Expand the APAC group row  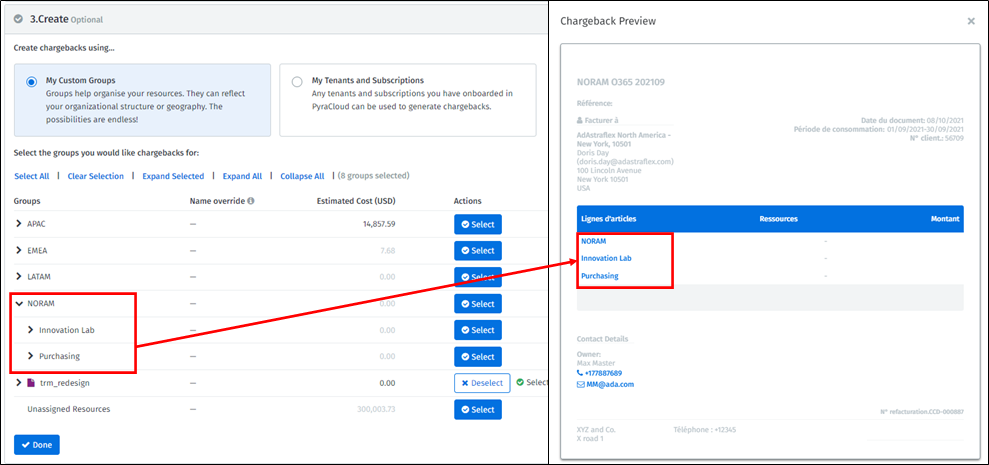(18, 224)
